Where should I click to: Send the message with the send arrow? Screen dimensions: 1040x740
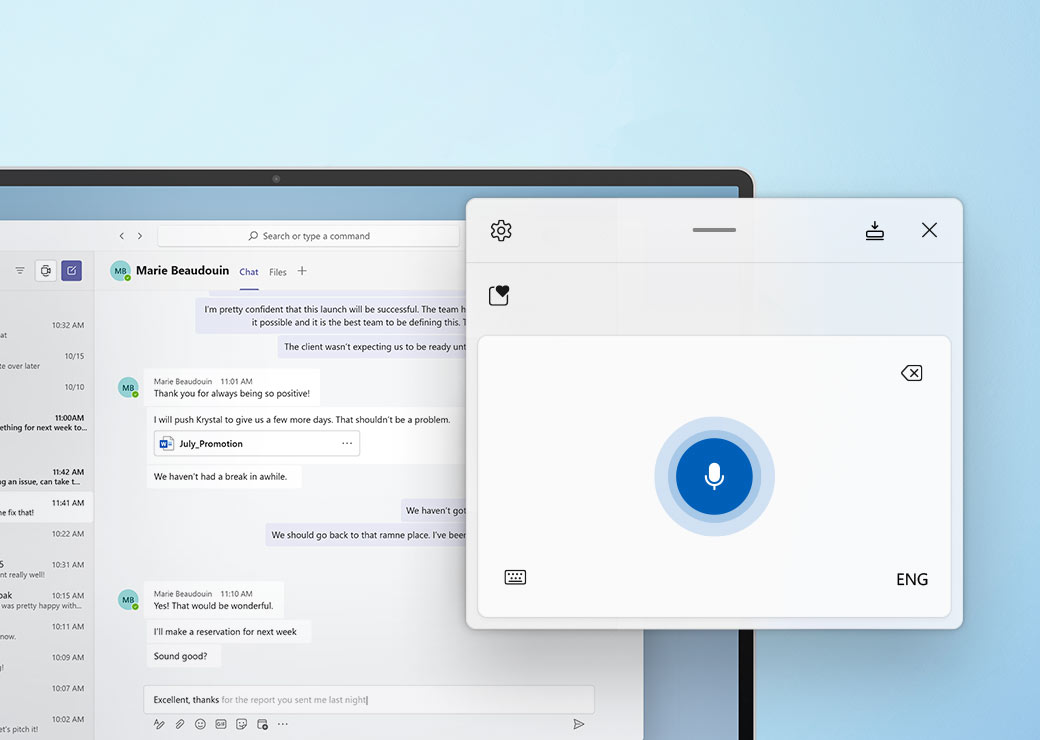click(578, 723)
